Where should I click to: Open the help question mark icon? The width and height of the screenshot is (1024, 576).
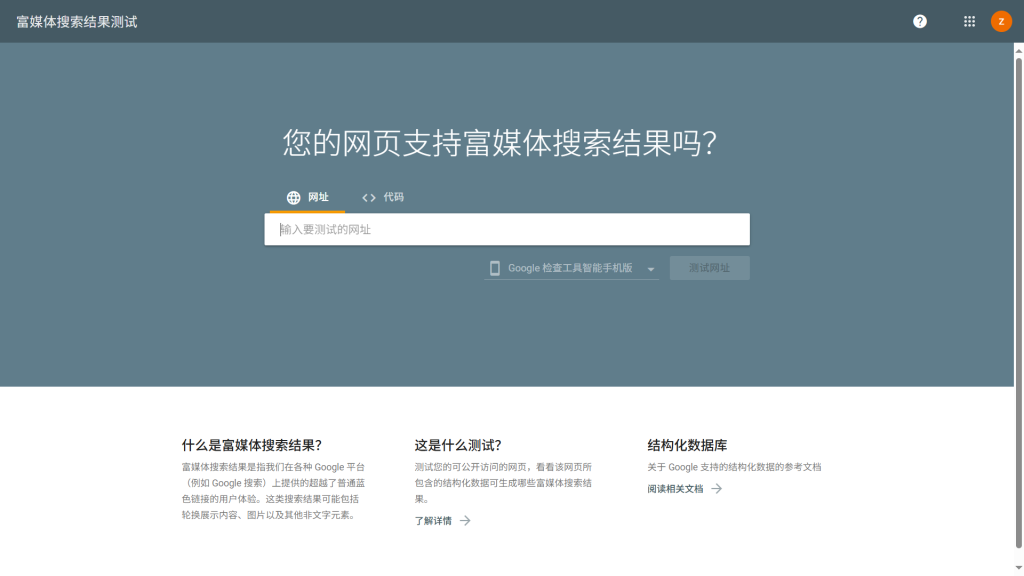click(920, 22)
